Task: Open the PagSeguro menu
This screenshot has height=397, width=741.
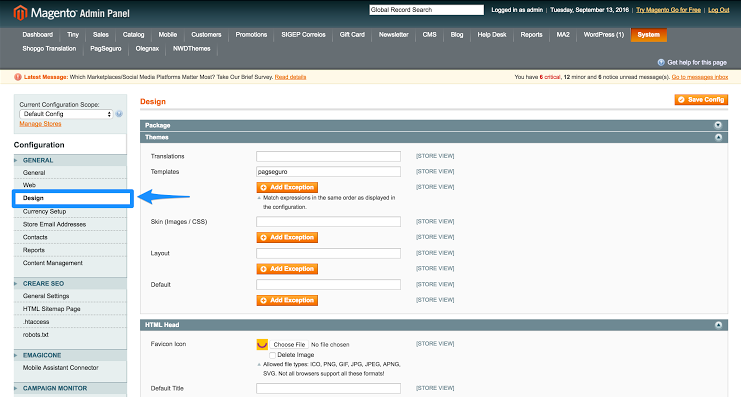Action: coord(106,48)
